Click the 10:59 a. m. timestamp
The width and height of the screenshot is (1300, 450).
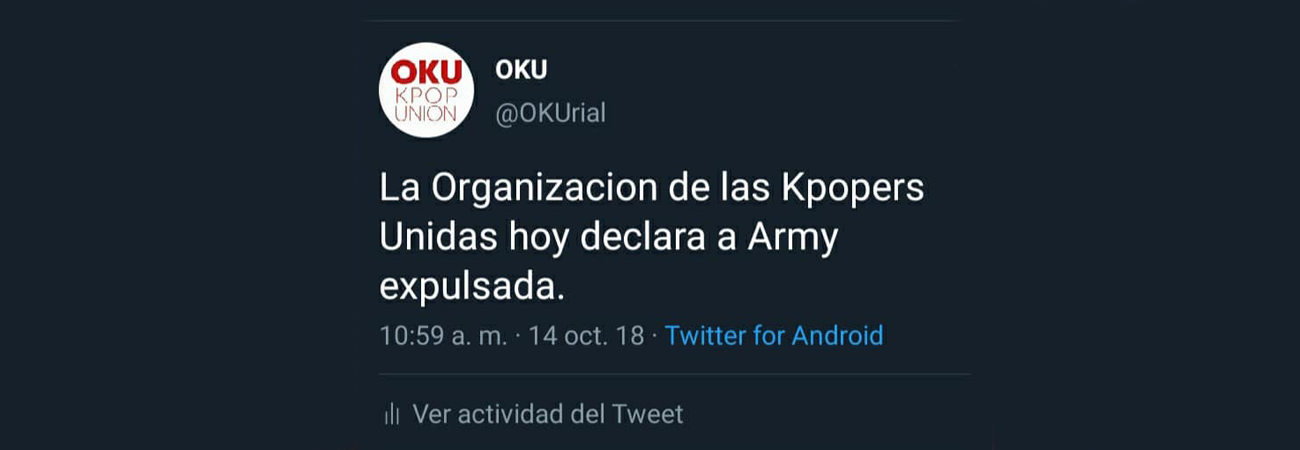click(x=443, y=335)
